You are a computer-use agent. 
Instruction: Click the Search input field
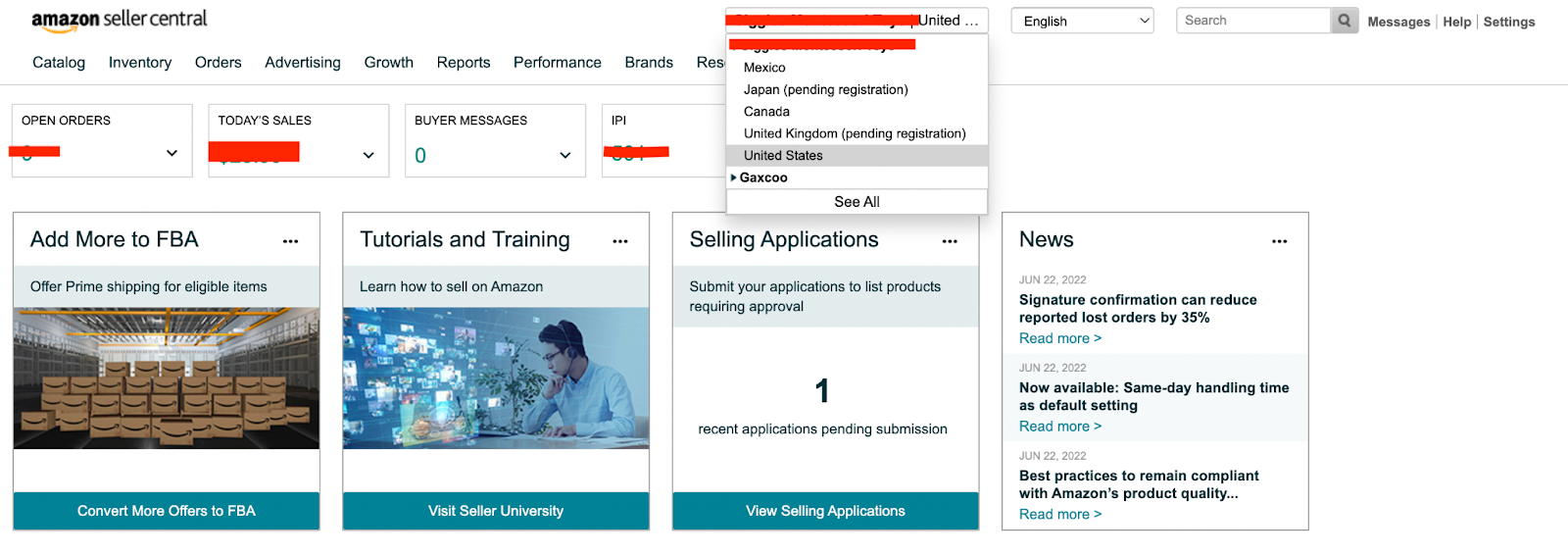[x=1253, y=21]
